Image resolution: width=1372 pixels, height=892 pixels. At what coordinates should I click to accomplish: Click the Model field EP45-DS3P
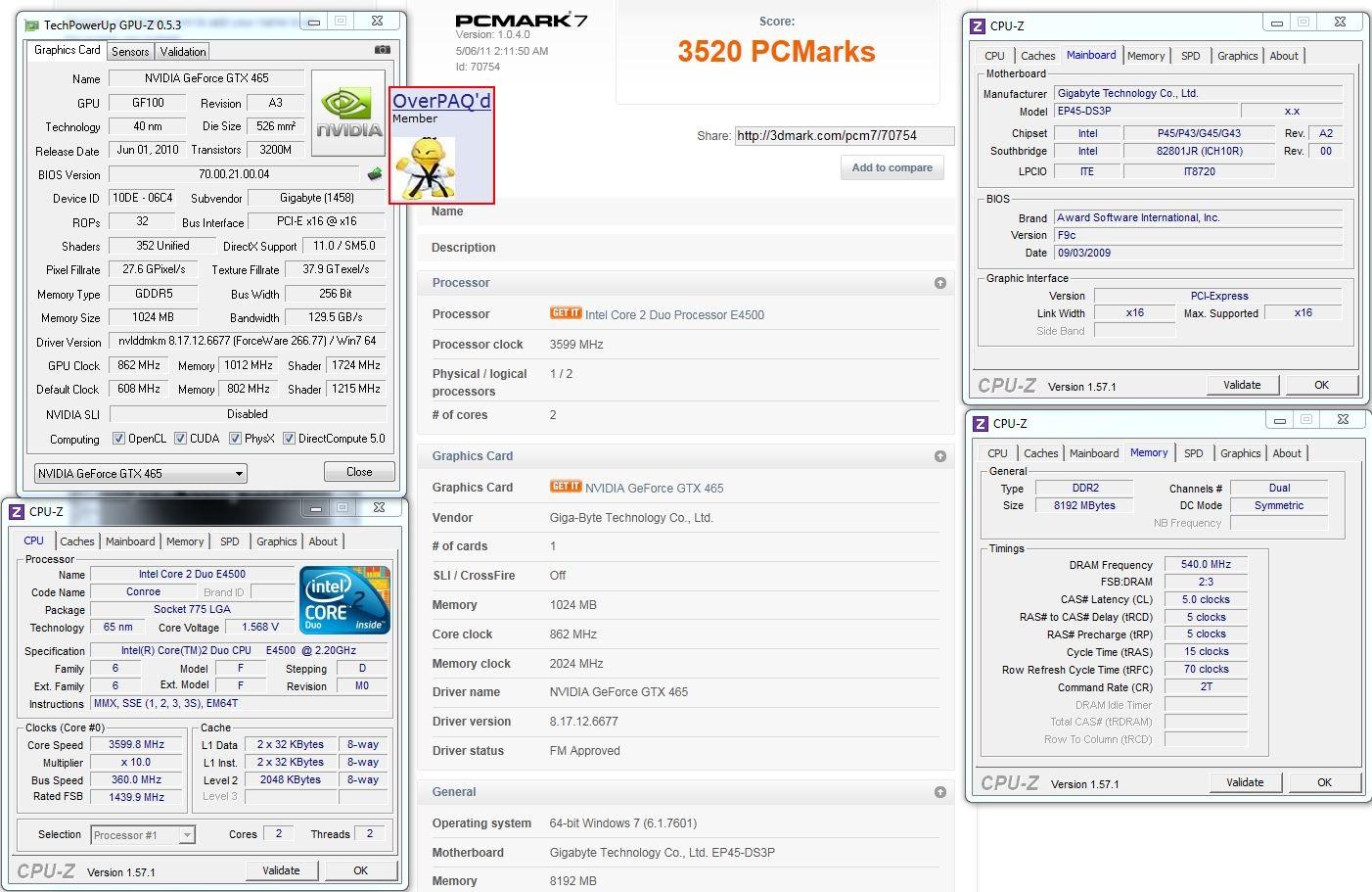1146,112
